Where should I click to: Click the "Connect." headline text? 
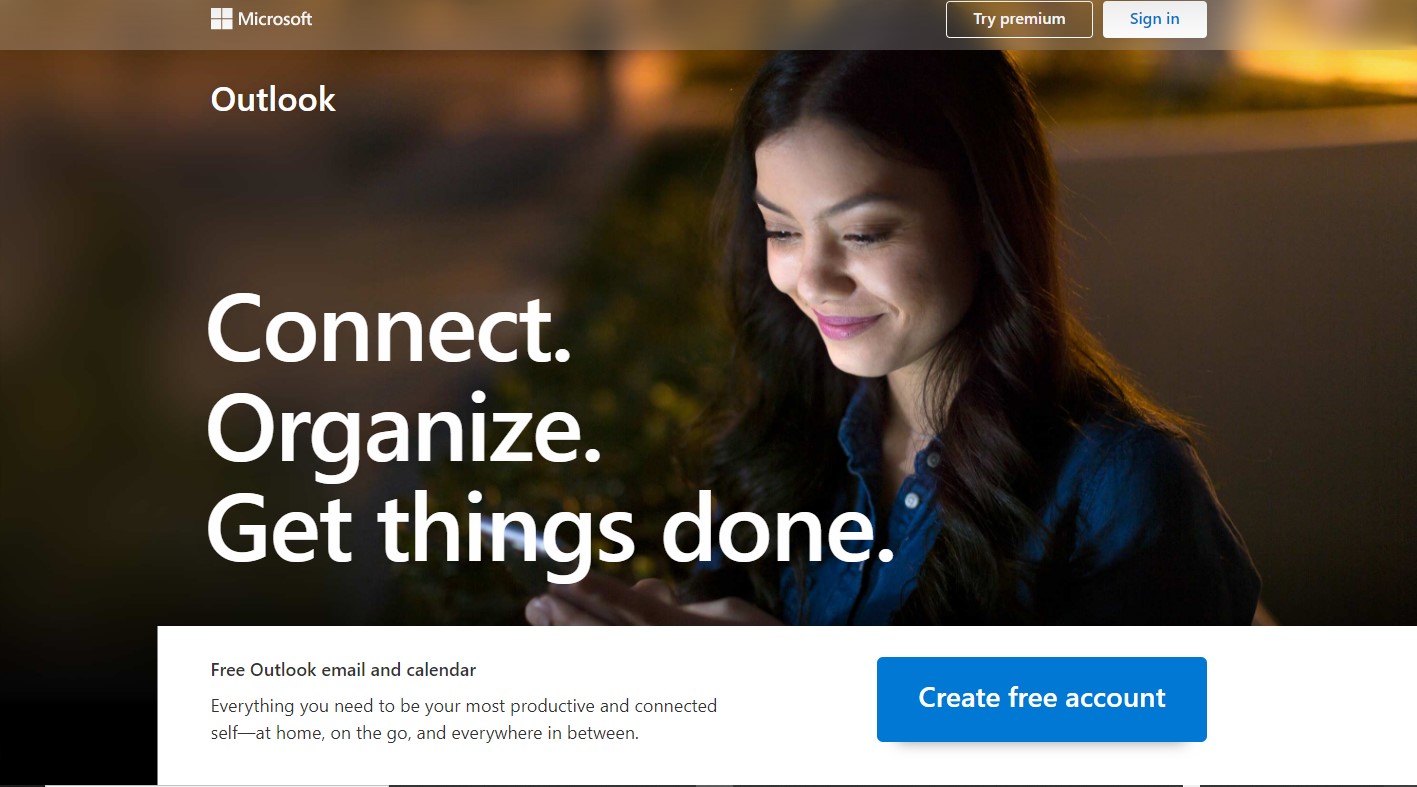pos(389,329)
